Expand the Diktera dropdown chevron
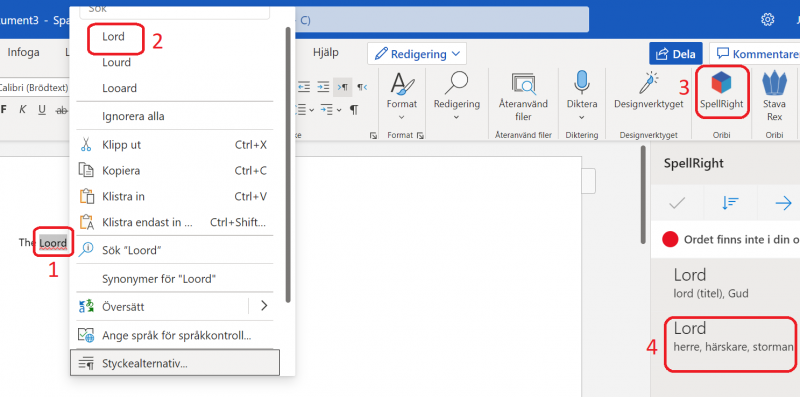 [x=582, y=117]
